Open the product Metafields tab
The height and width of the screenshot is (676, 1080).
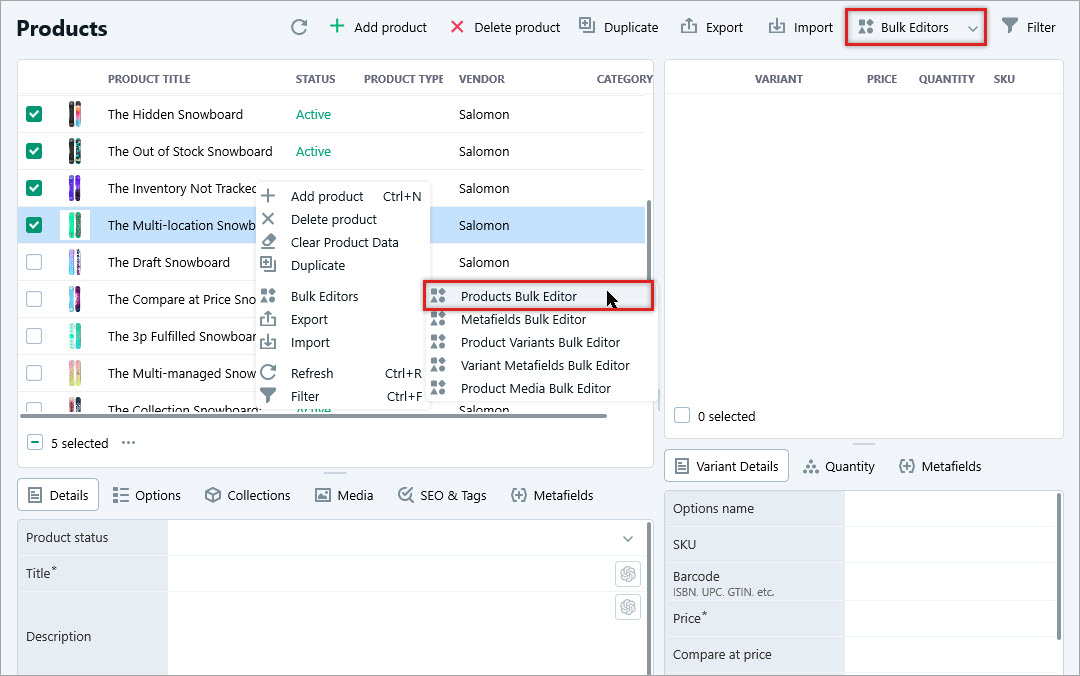pos(552,495)
